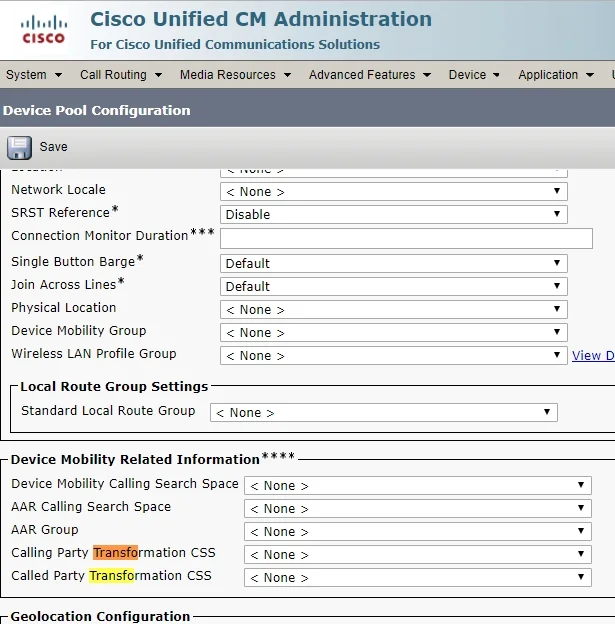Click the Cisco Unified CM Administration title
Screen dimensions: 615x624
tap(261, 19)
